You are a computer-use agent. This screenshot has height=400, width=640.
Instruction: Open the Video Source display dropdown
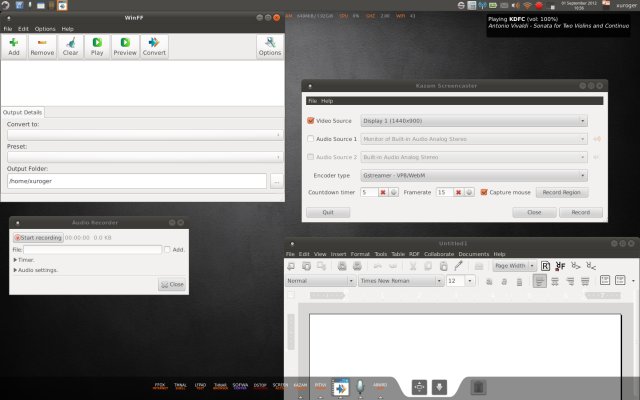(x=474, y=121)
